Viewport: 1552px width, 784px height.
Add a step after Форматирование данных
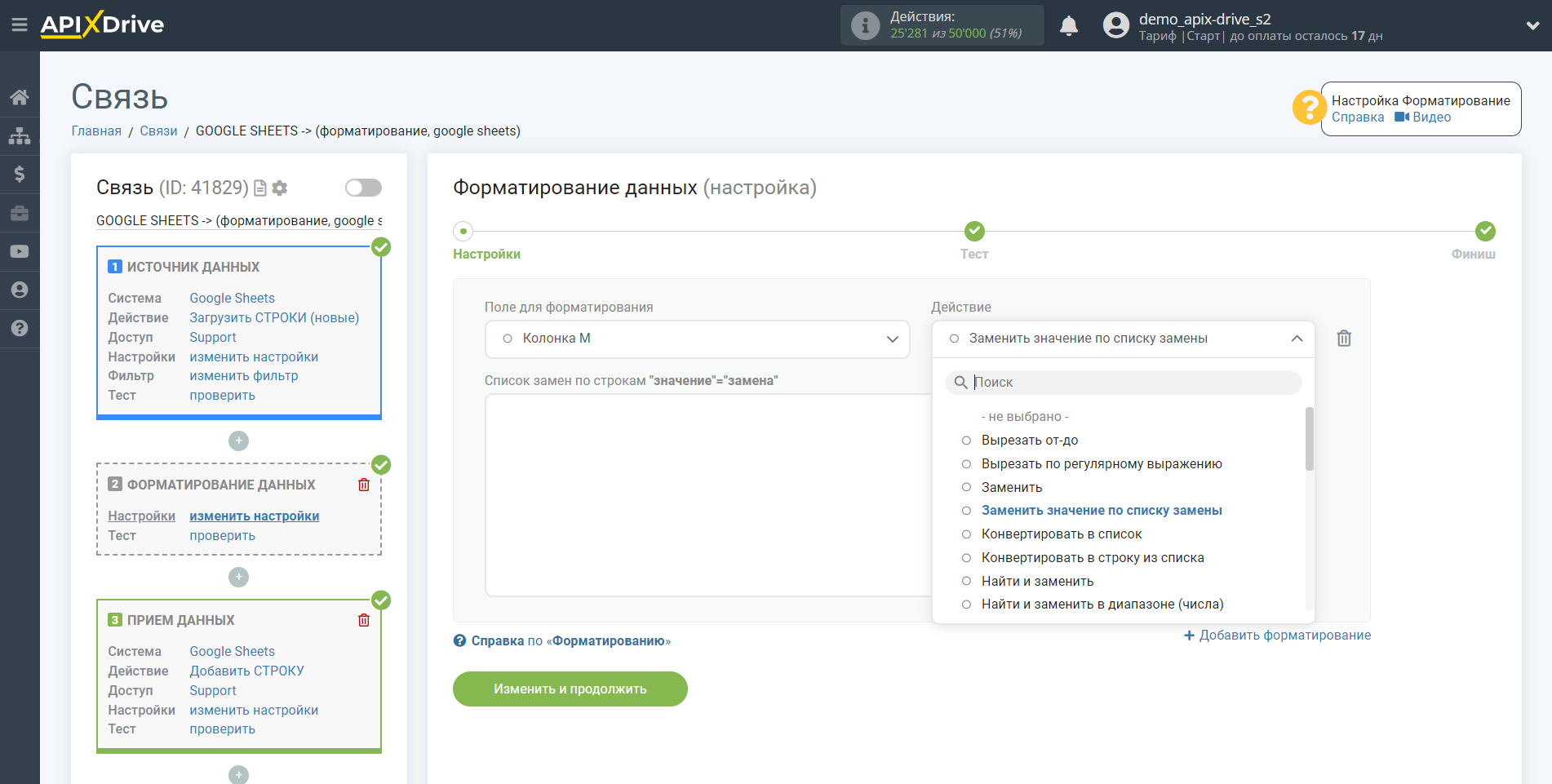pyautogui.click(x=238, y=577)
